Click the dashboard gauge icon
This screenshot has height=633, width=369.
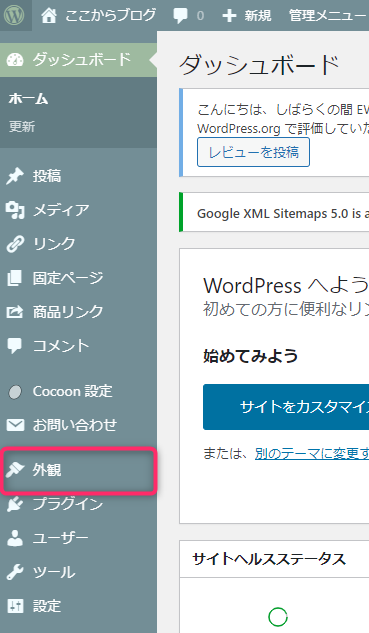(x=15, y=60)
